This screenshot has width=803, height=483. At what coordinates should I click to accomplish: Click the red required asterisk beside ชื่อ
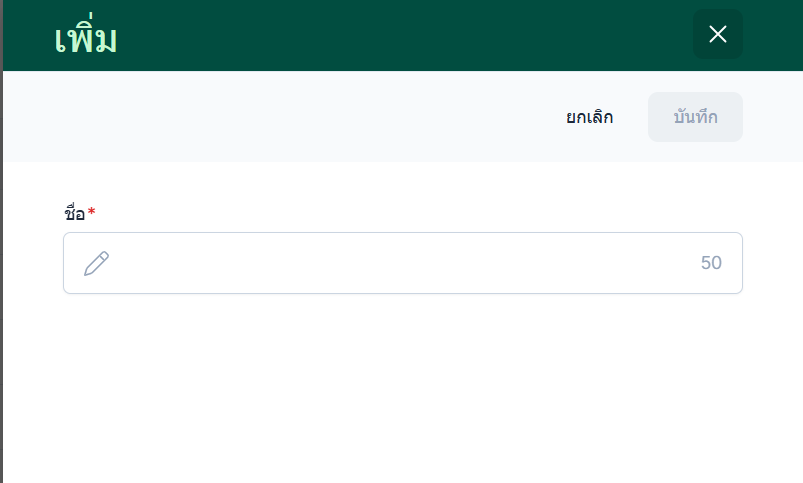[x=92, y=212]
